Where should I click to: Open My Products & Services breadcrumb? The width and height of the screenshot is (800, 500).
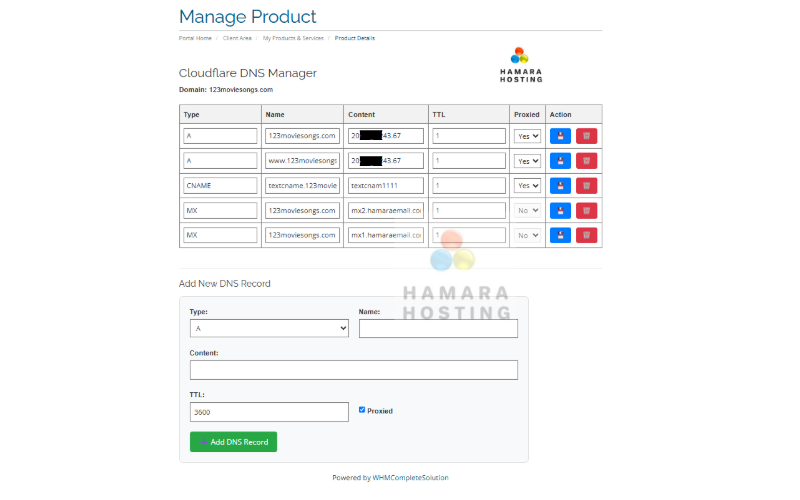pyautogui.click(x=293, y=38)
